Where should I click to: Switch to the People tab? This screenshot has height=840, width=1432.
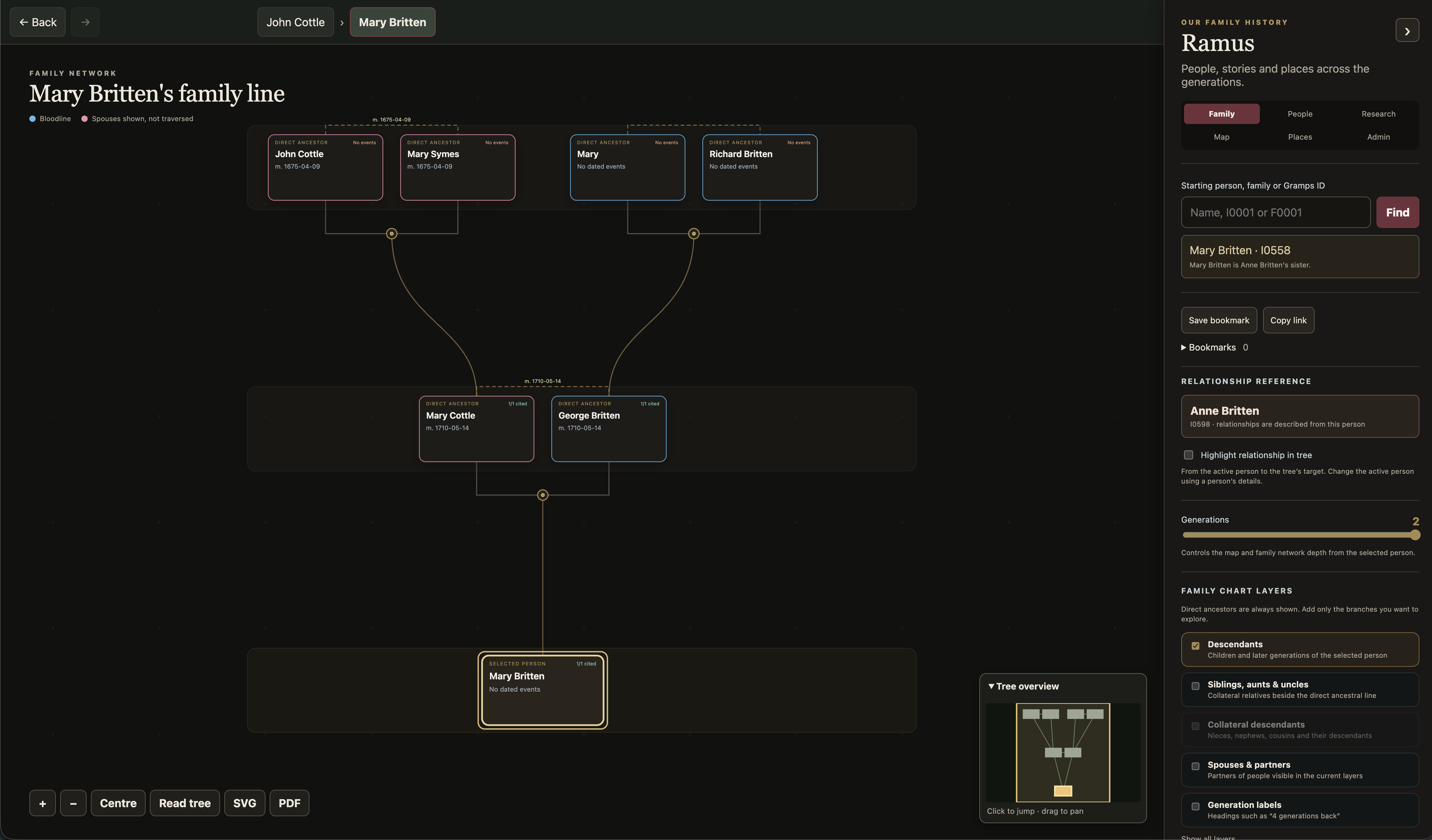pos(1300,113)
